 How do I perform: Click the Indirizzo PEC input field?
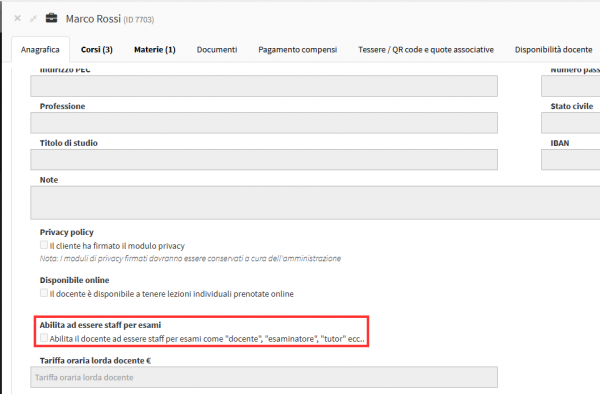click(264, 86)
